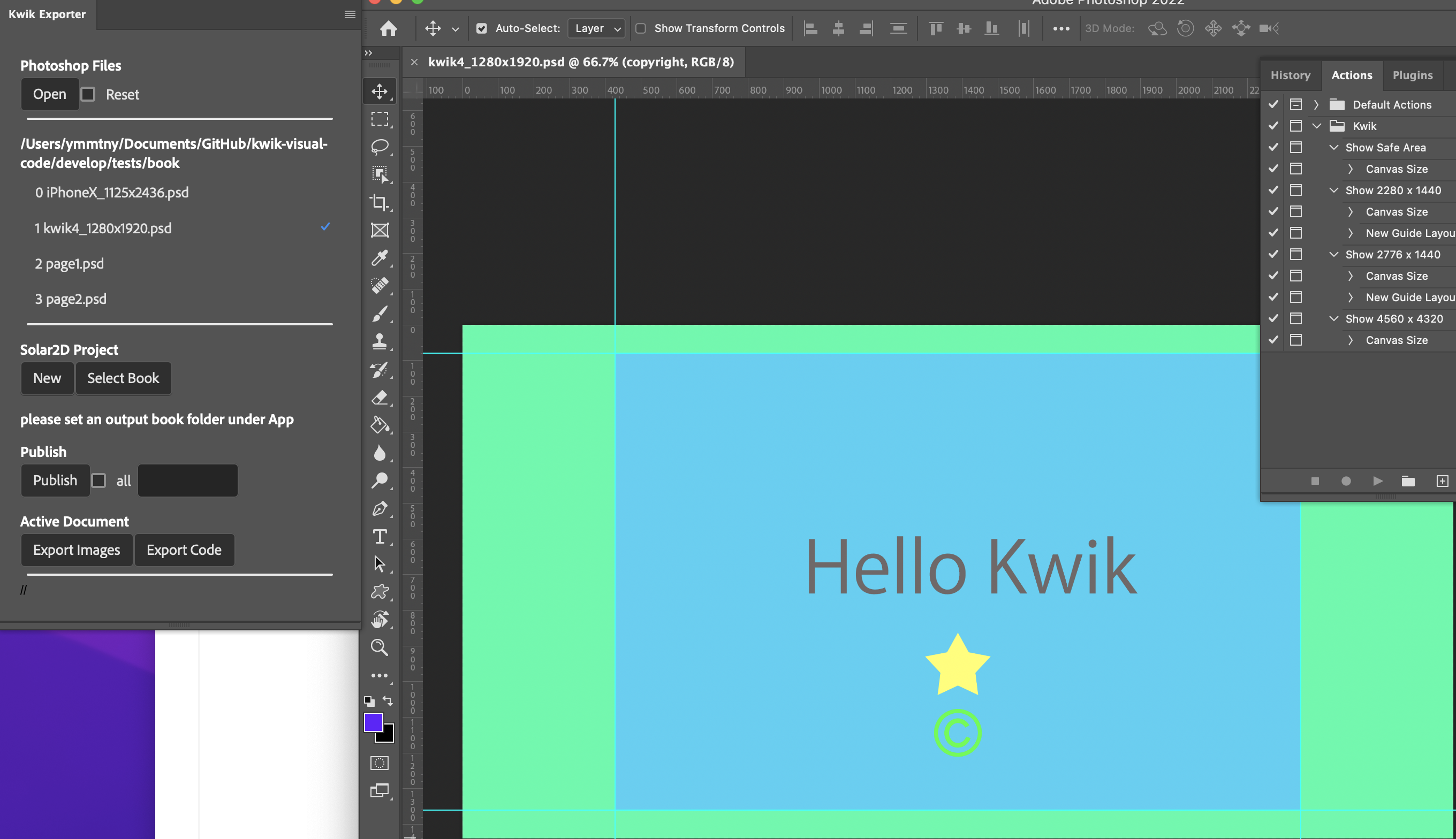Select the Crop tool
Screen dimensions: 1456x839
coord(380,202)
